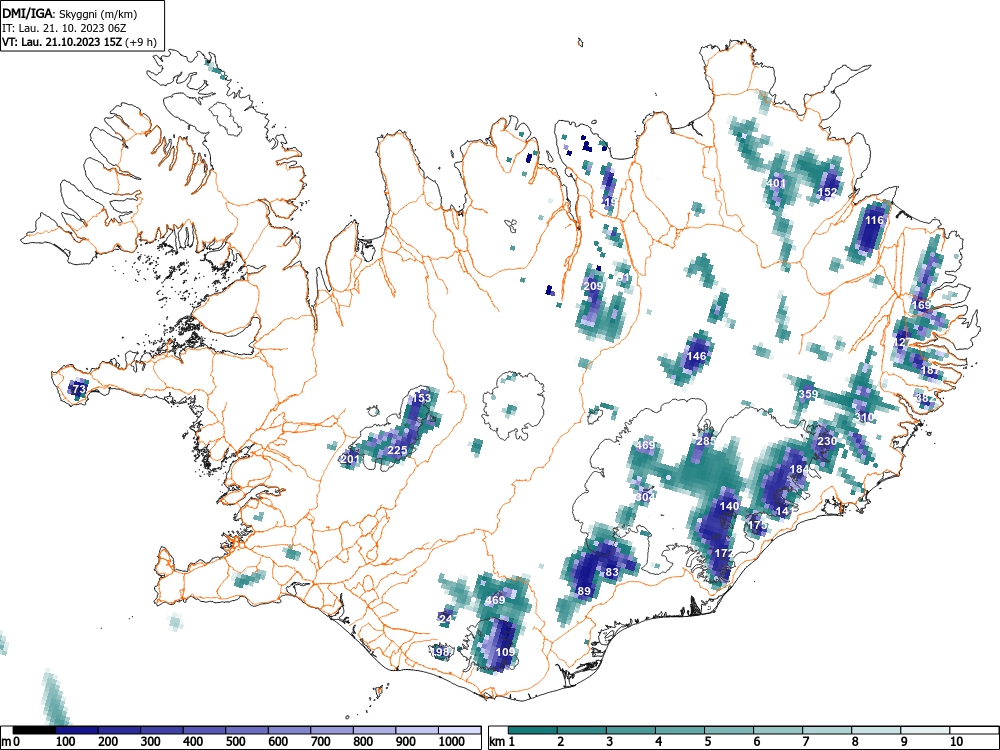
Task: Click the 230 visibility value on the map
Action: tap(827, 441)
